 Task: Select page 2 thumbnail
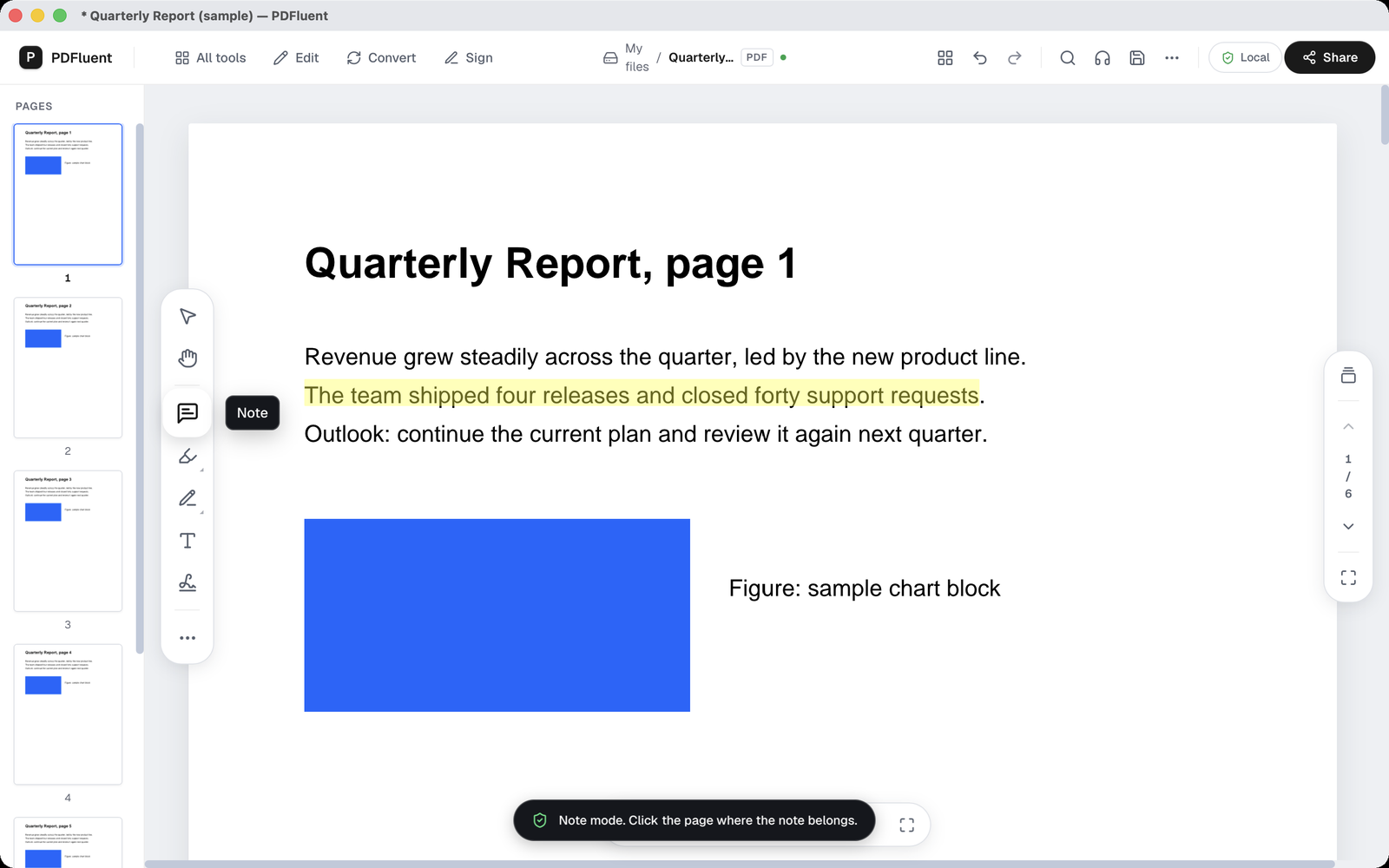click(x=68, y=368)
